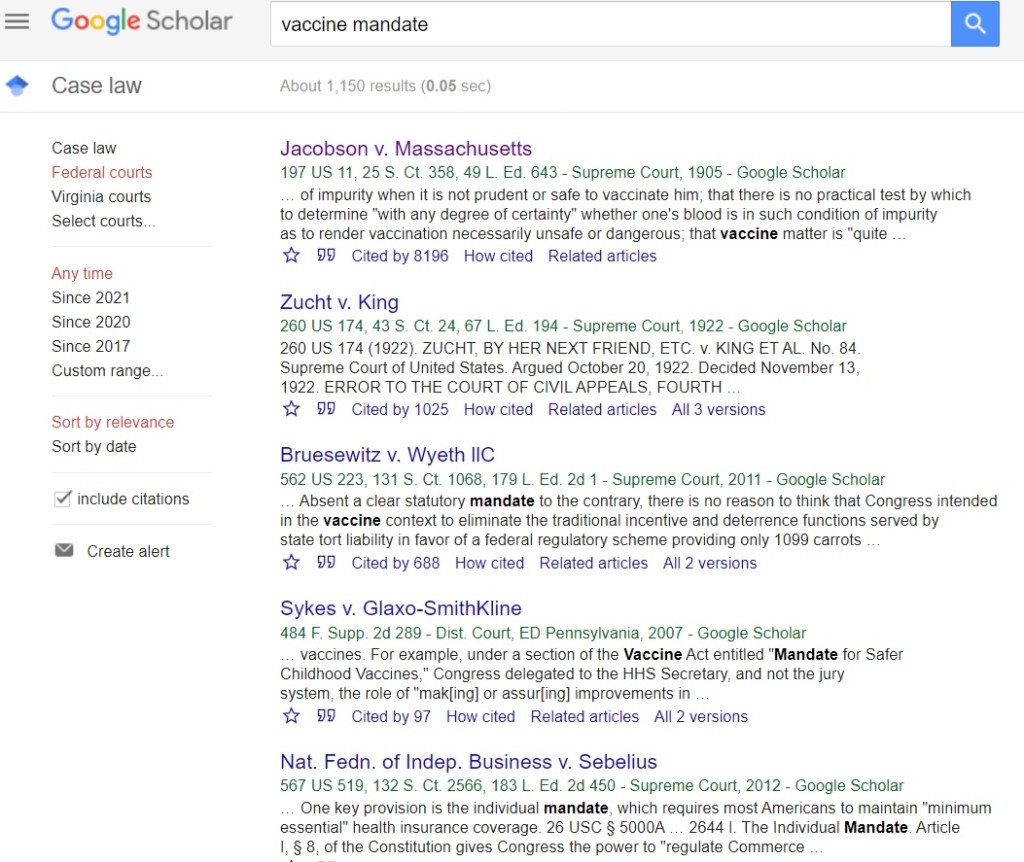Image resolution: width=1024 pixels, height=862 pixels.
Task: Click the blue search magnifier button
Action: pyautogui.click(x=975, y=24)
